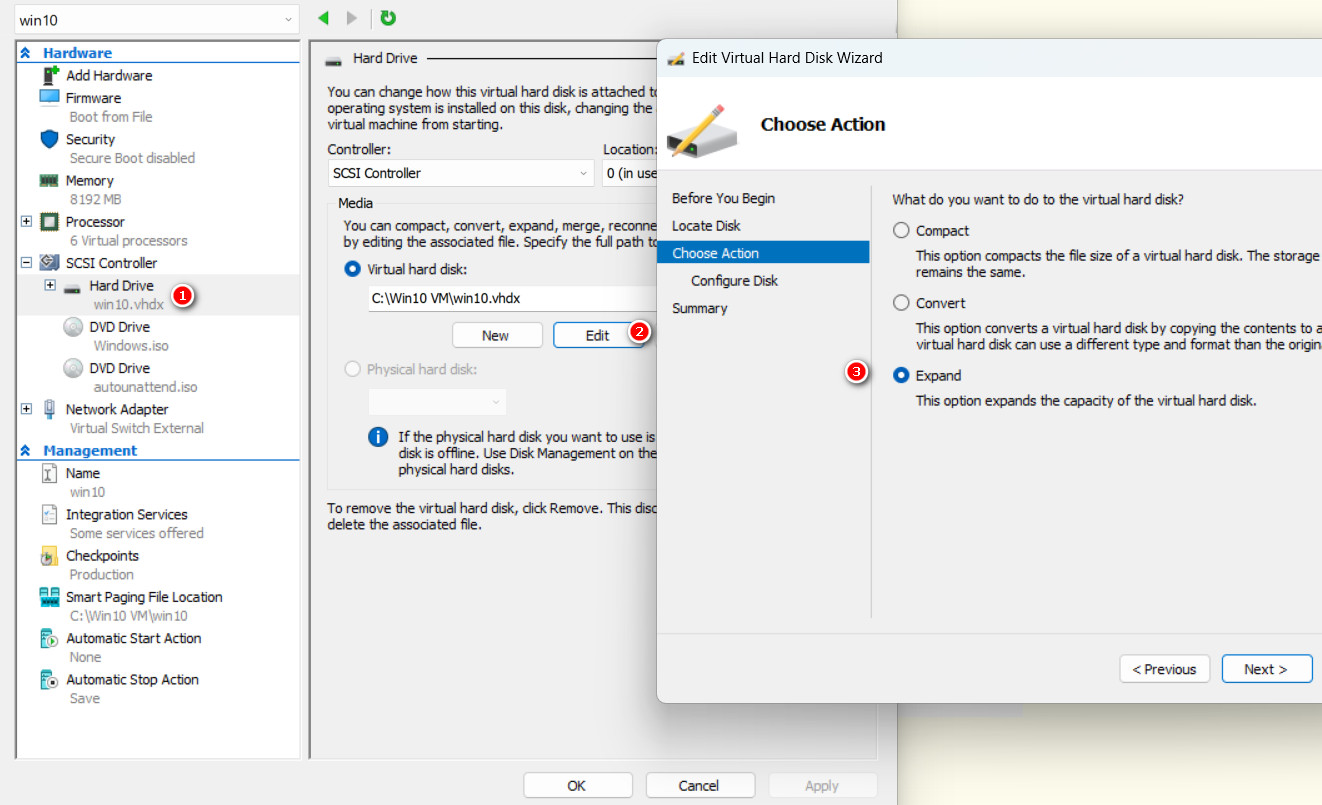Select the Windows.iso DVD Drive disc icon
Image resolution: width=1322 pixels, height=805 pixels.
tap(73, 327)
